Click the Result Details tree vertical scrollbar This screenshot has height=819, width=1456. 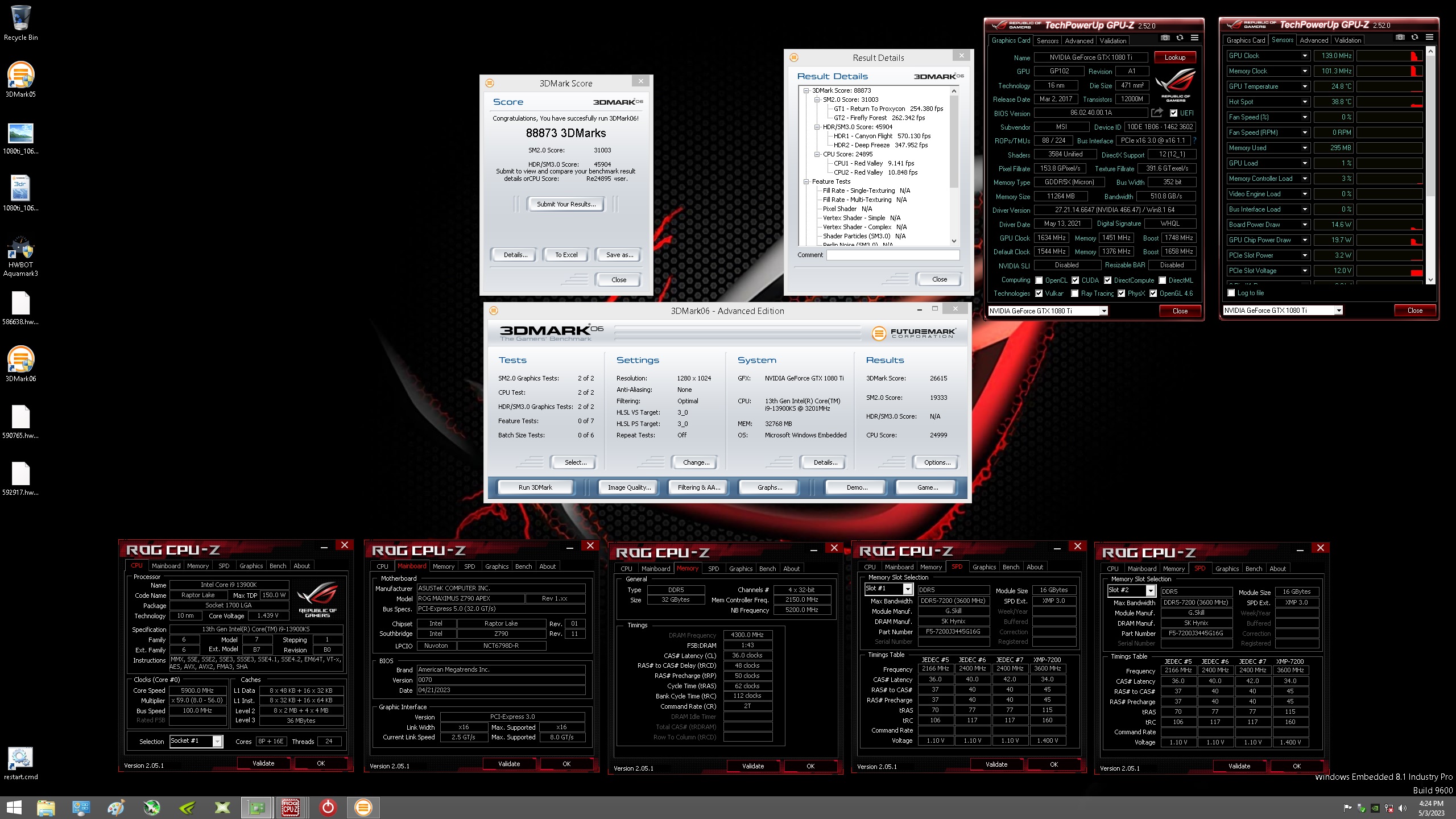point(954,166)
